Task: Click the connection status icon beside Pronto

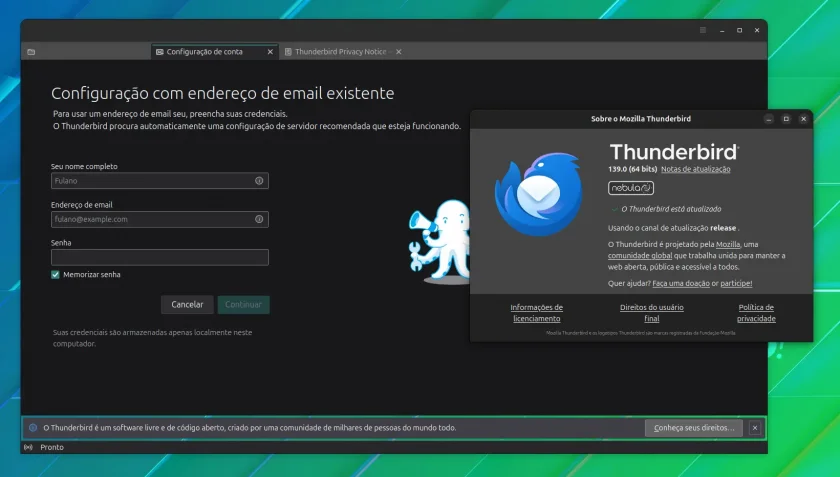Action: [28, 447]
